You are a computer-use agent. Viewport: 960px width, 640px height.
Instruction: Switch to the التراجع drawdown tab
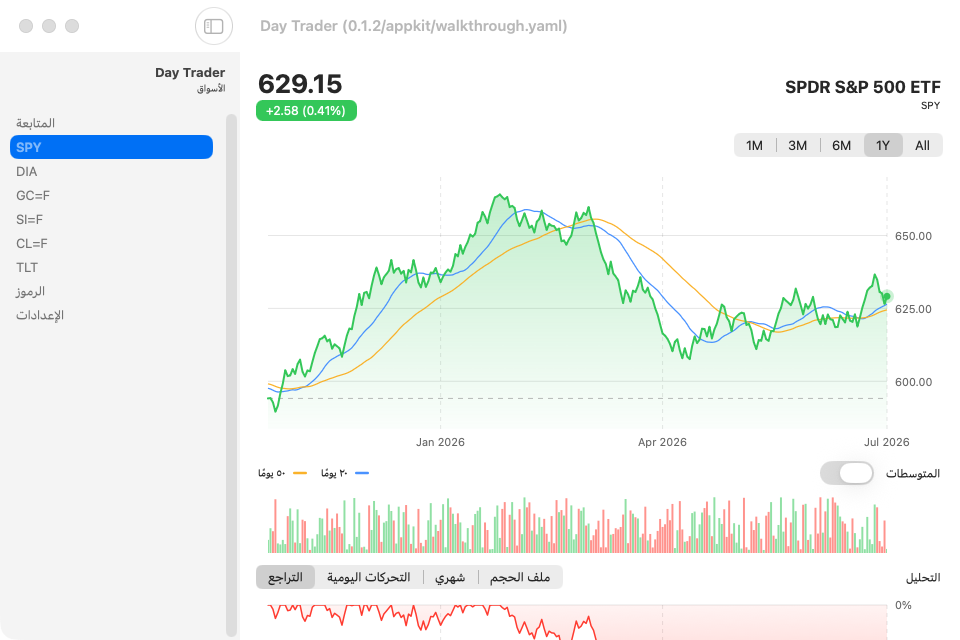(x=285, y=577)
